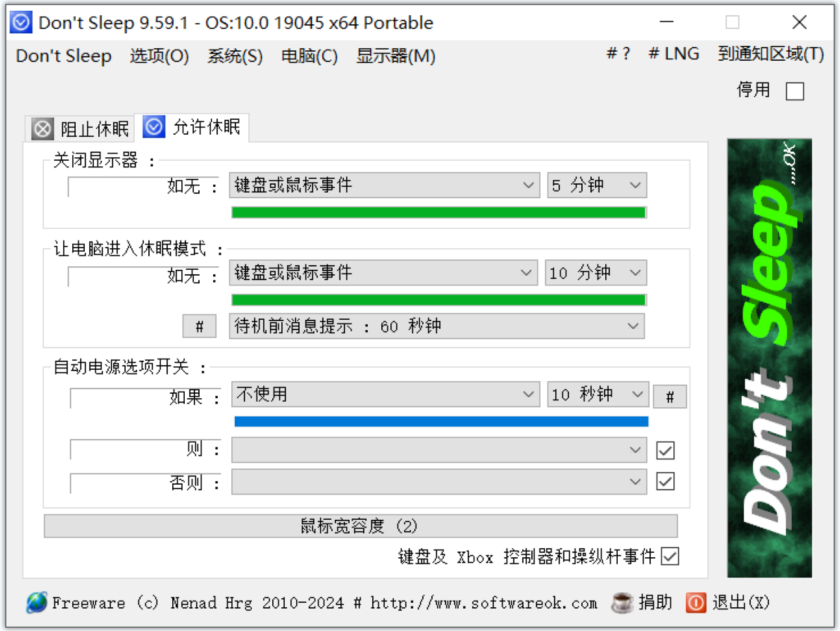Click the # button beside 待机前消息提示
Viewport: 840px width, 631px height.
[x=199, y=326]
